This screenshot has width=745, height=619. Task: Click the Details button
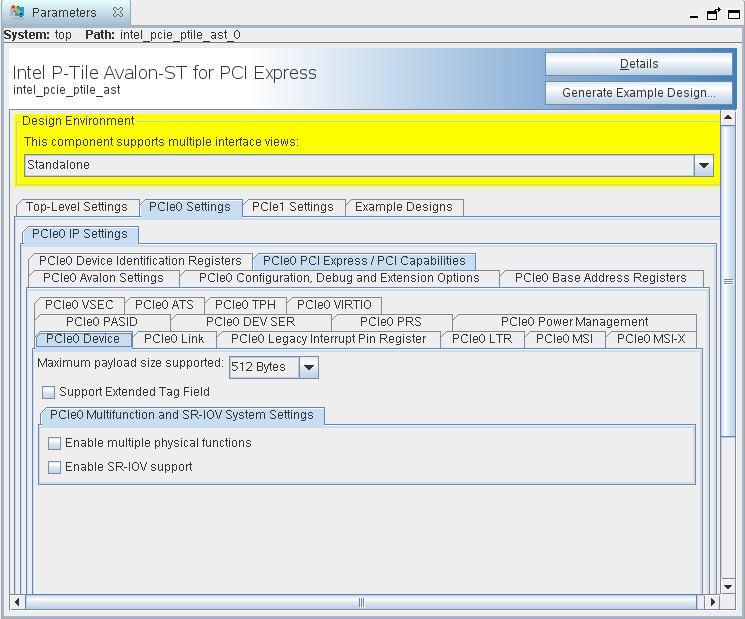tap(639, 64)
